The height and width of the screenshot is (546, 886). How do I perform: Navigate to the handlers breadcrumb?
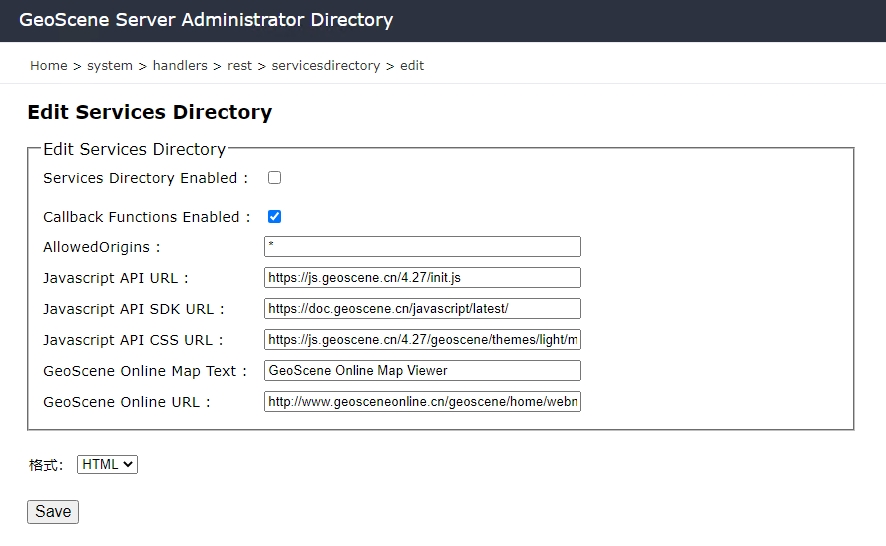click(x=180, y=66)
